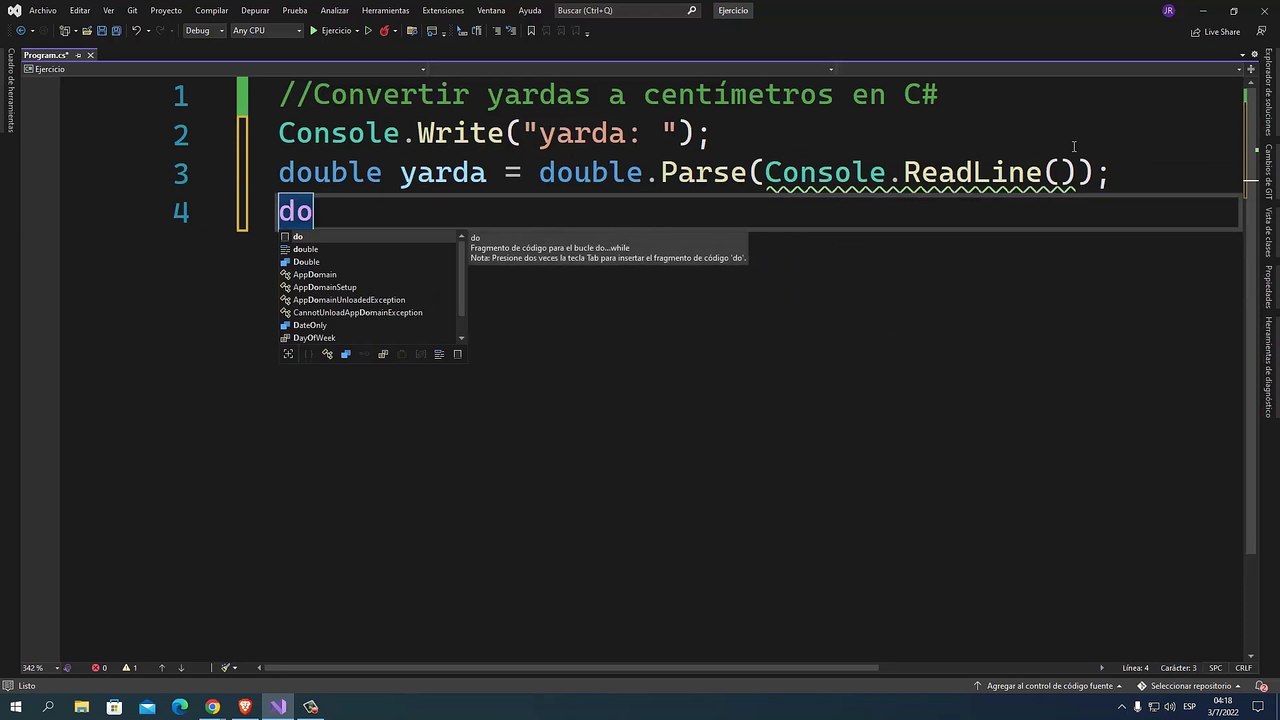Close the Program.cs tab
Image resolution: width=1280 pixels, height=720 pixels.
pyautogui.click(x=90, y=55)
